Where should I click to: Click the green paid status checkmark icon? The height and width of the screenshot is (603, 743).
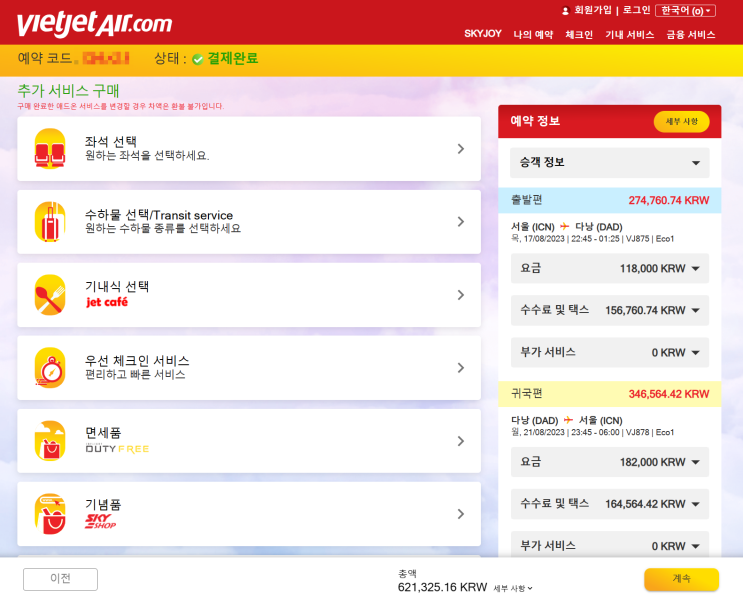pyautogui.click(x=198, y=59)
